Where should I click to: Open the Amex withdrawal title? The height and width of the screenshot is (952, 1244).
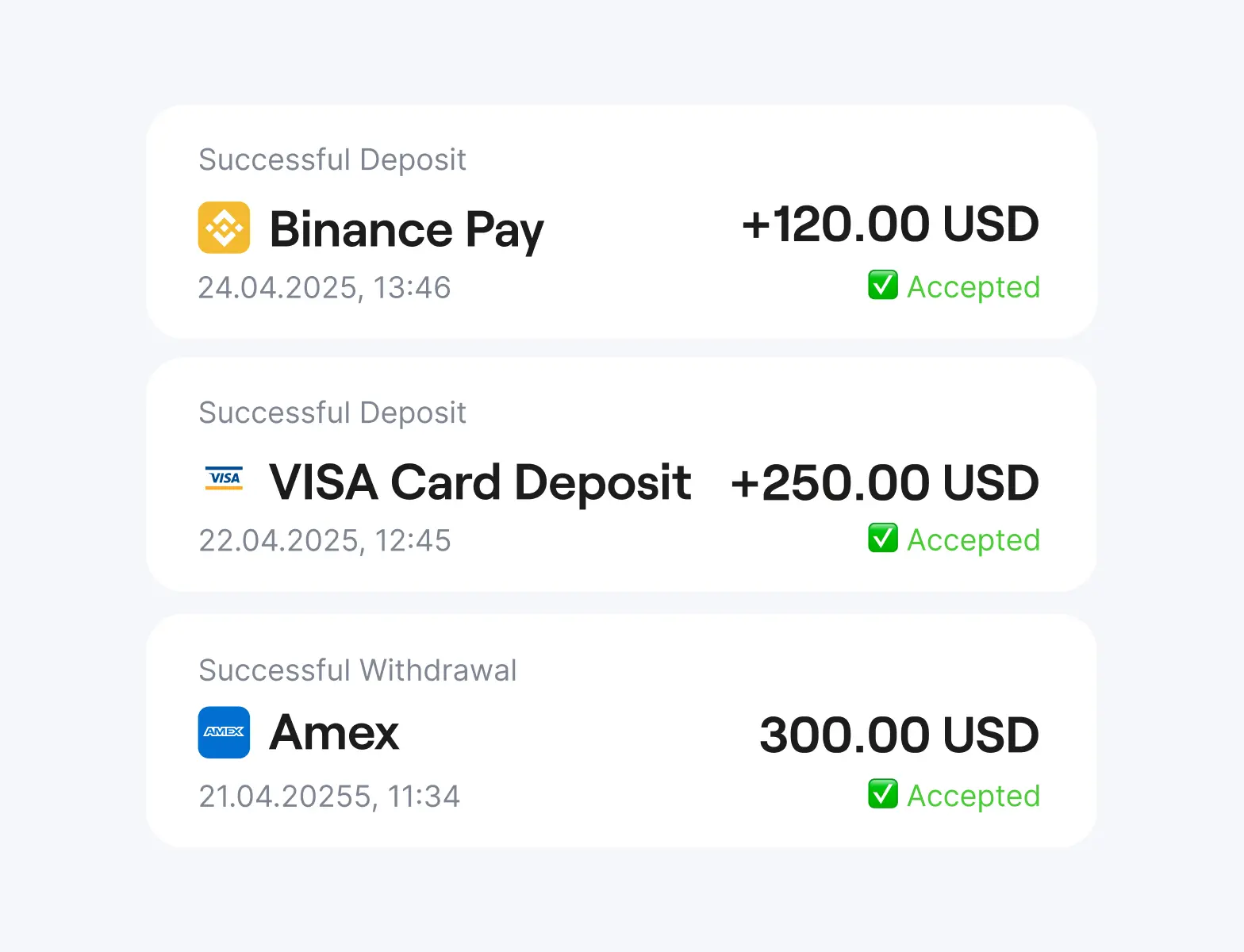point(334,732)
